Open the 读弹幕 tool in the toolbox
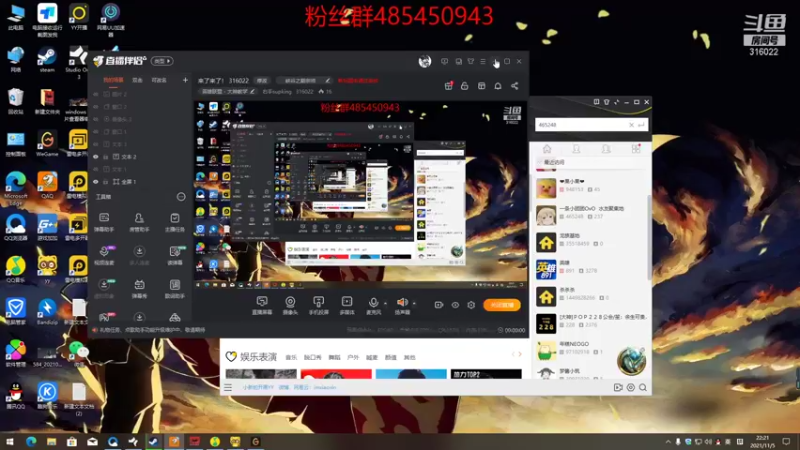800x450 pixels. click(174, 255)
